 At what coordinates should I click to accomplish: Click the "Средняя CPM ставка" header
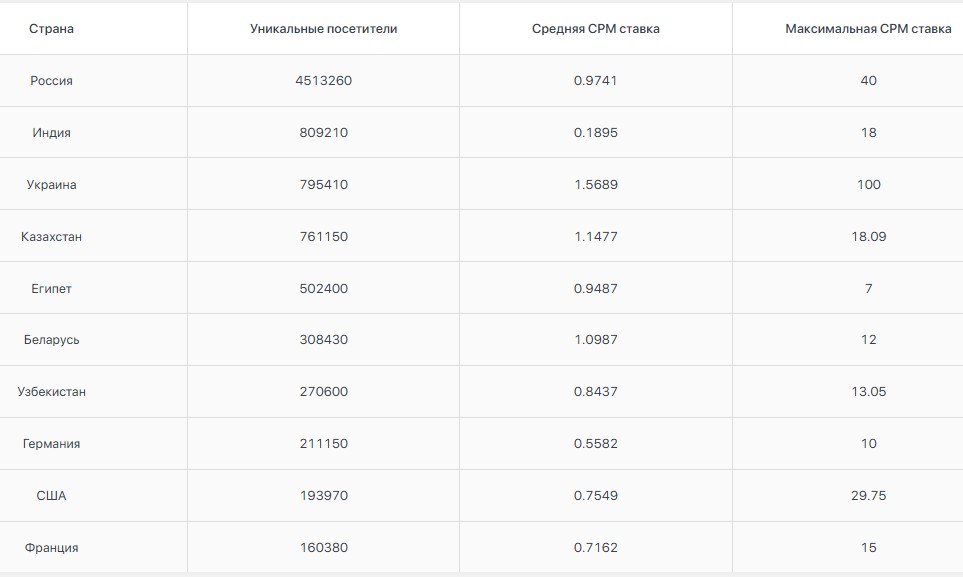(x=595, y=29)
